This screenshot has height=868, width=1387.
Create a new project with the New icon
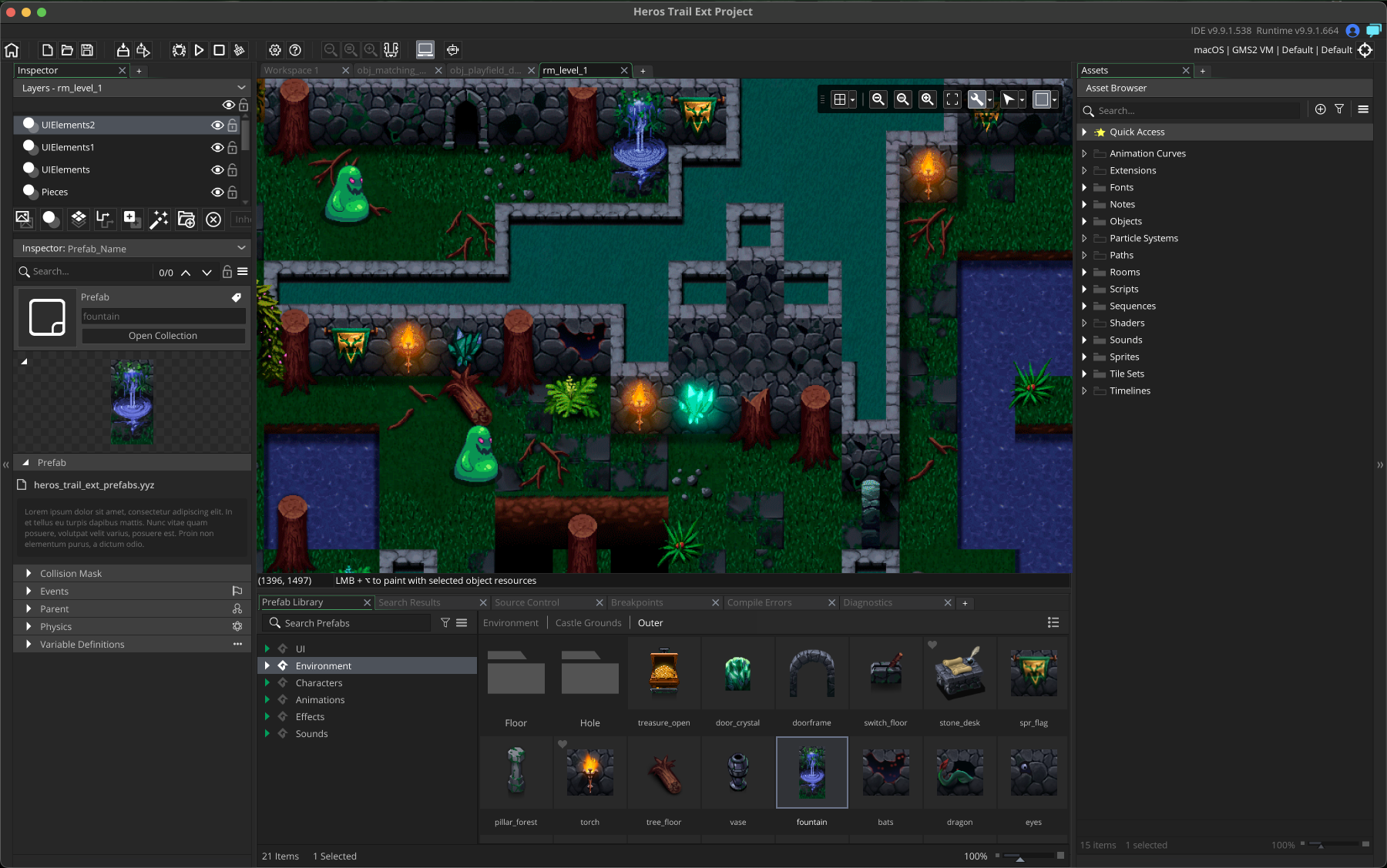47,50
